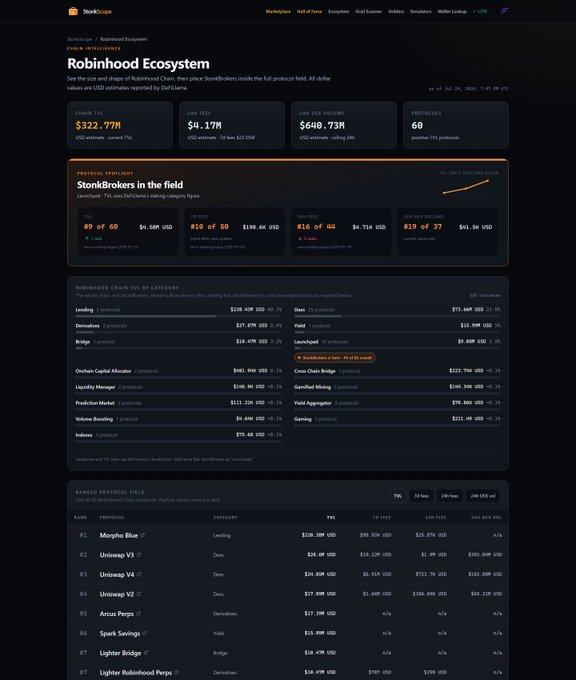Open Morpho Blue external link icon
The width and height of the screenshot is (576, 680).
coord(143,535)
